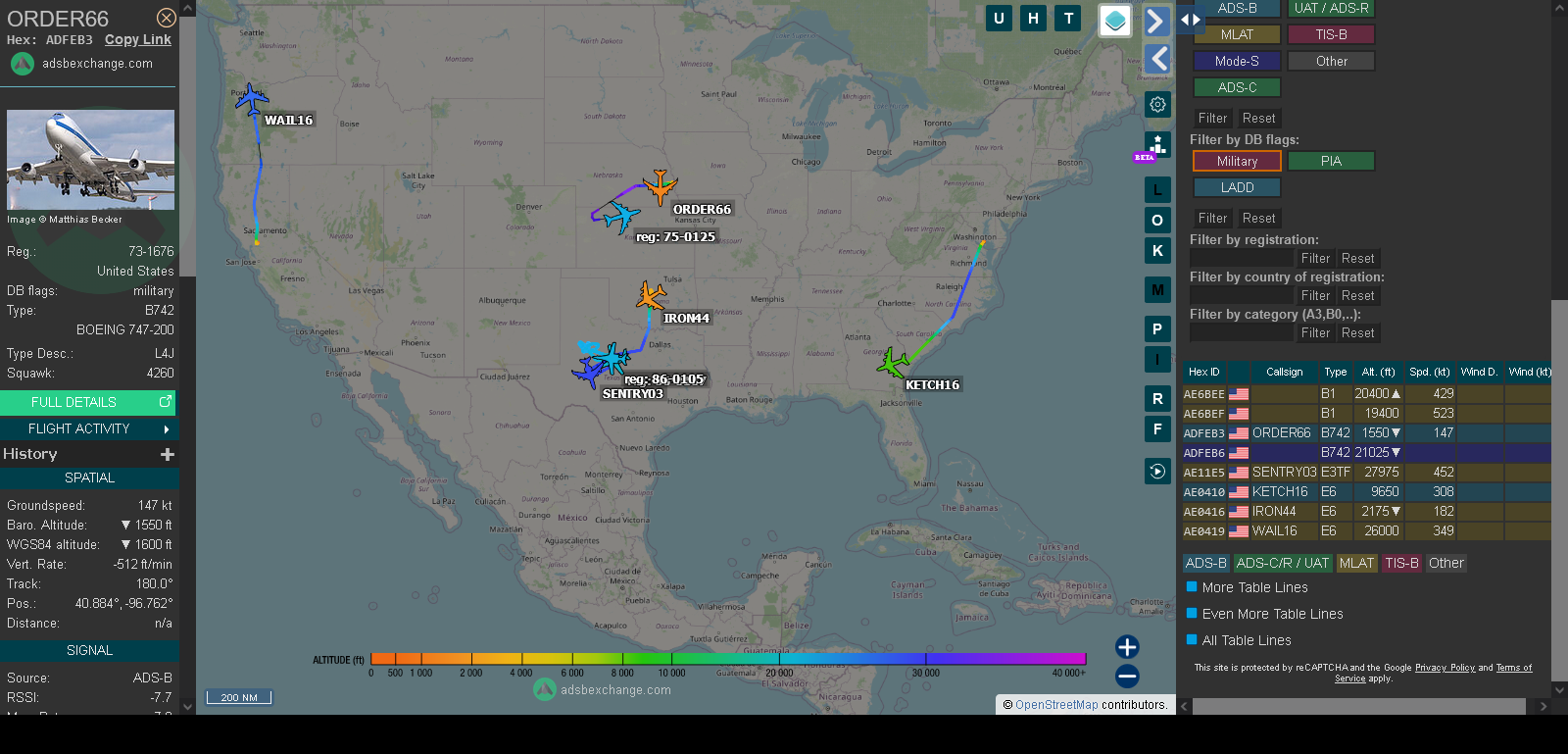
Task: Reset the country of registration filter
Action: [x=1357, y=295]
